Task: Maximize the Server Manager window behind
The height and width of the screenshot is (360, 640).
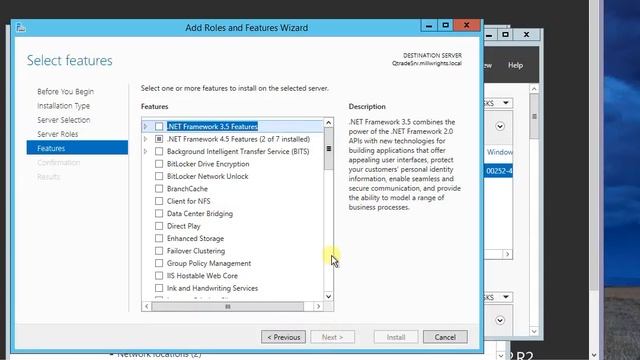Action: coord(505,35)
